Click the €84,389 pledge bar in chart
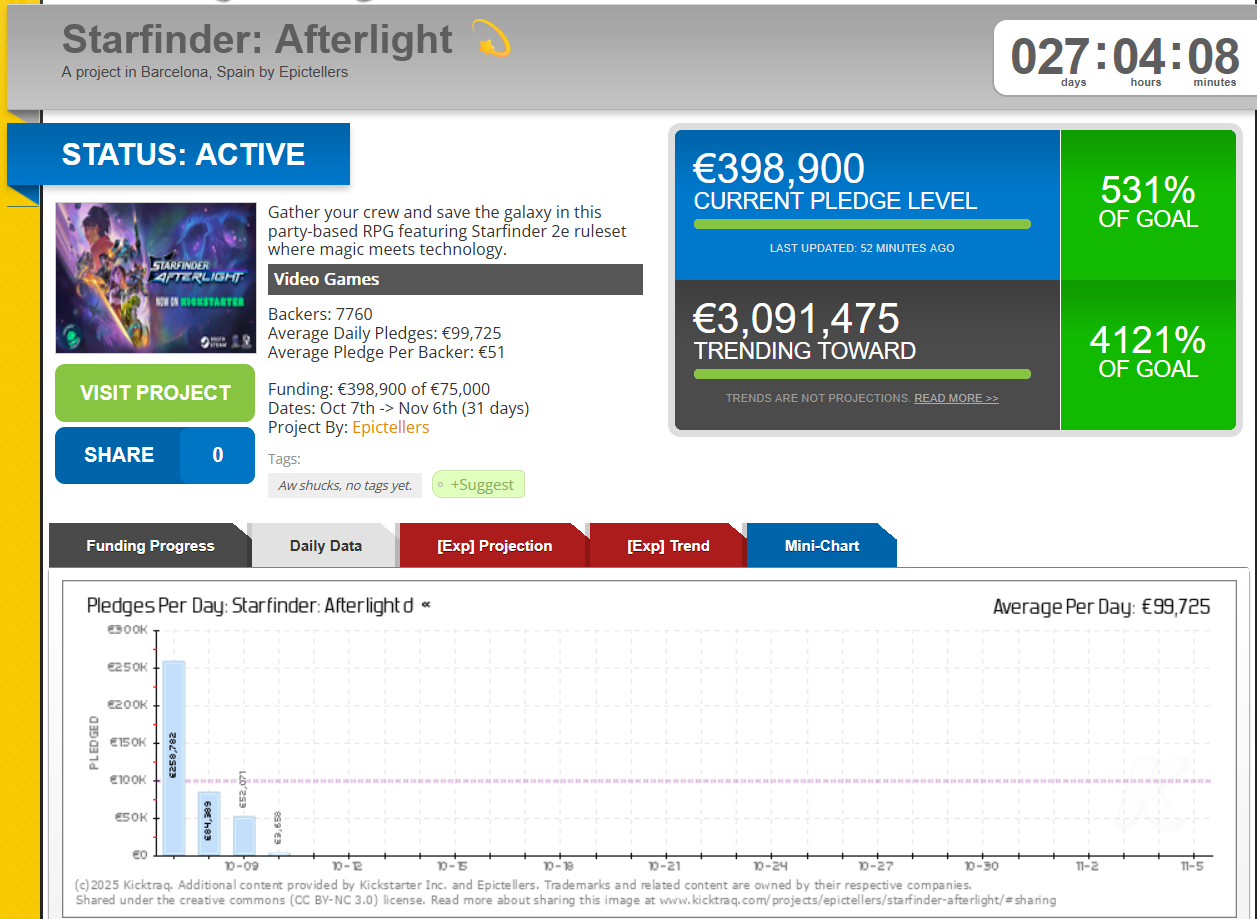This screenshot has width=1257, height=919. click(209, 823)
